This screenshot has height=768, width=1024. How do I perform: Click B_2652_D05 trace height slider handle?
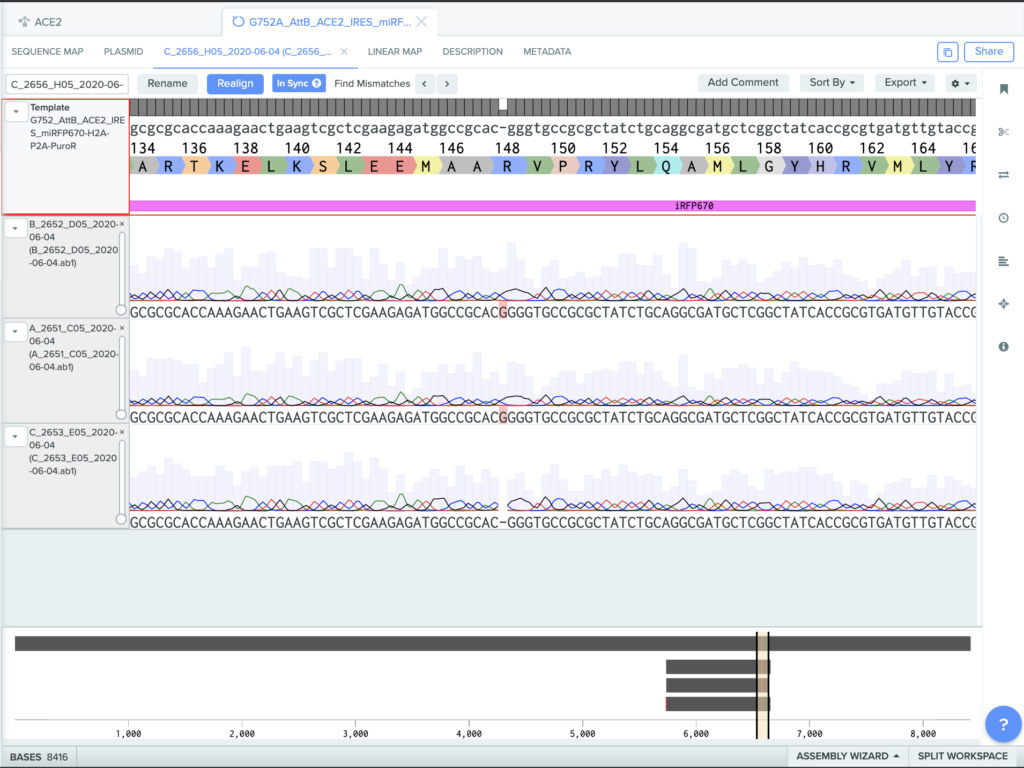(x=121, y=310)
